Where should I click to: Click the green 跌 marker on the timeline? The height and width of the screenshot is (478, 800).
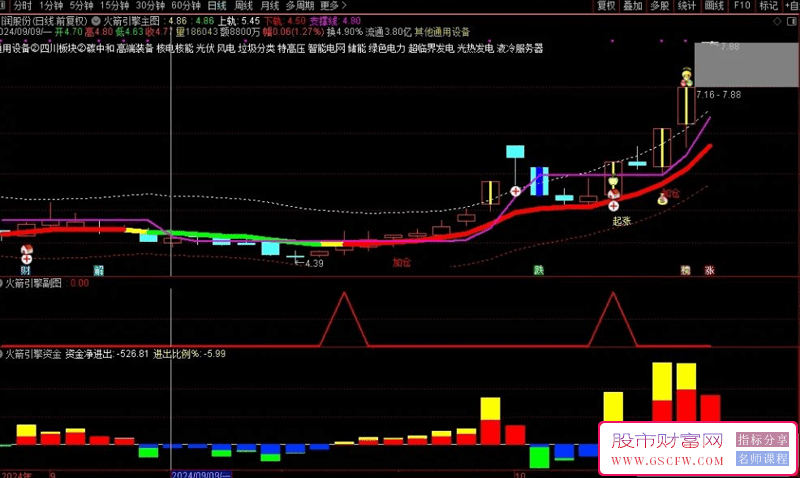(x=539, y=270)
